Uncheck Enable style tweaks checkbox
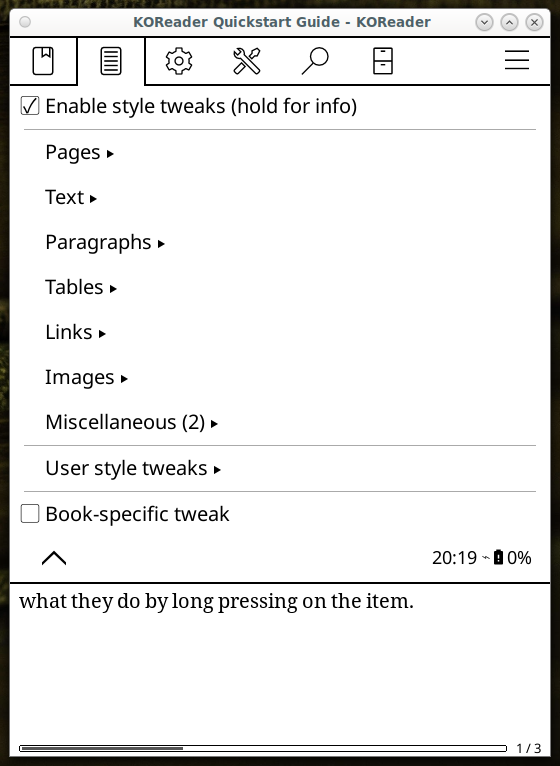 click(x=30, y=106)
